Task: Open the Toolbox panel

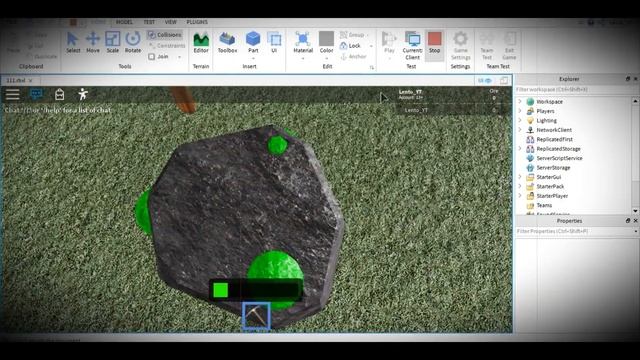Action: tap(227, 42)
